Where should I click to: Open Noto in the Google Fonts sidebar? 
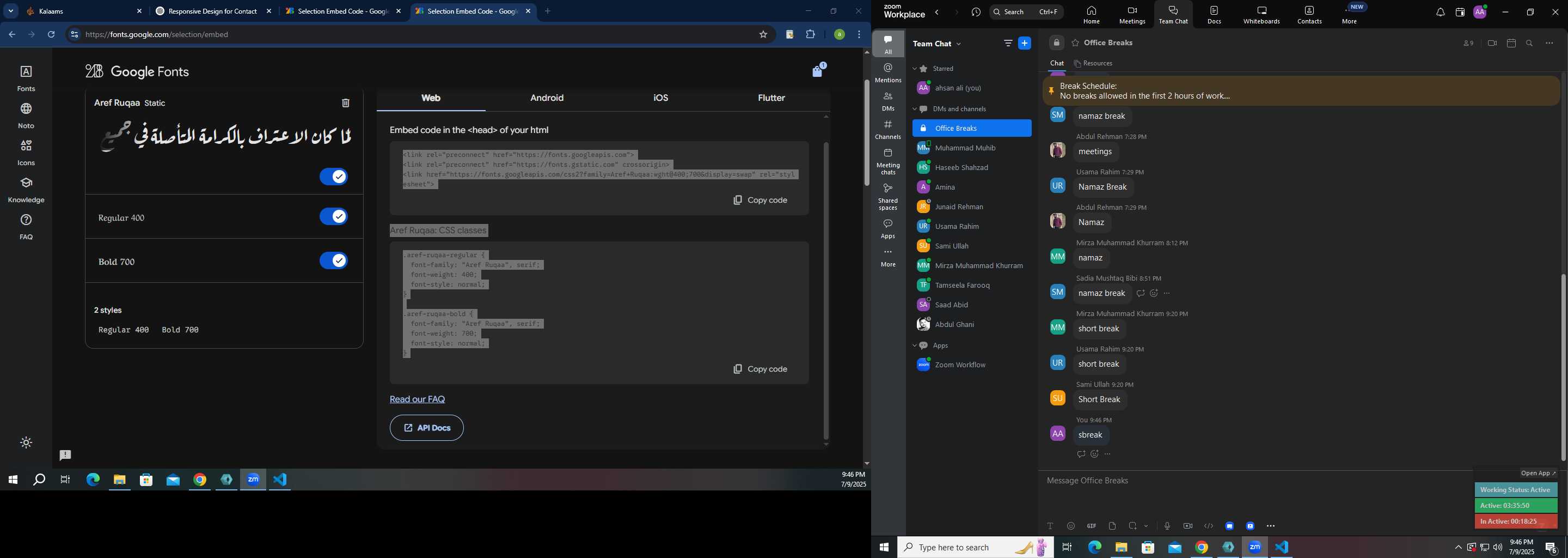click(26, 116)
